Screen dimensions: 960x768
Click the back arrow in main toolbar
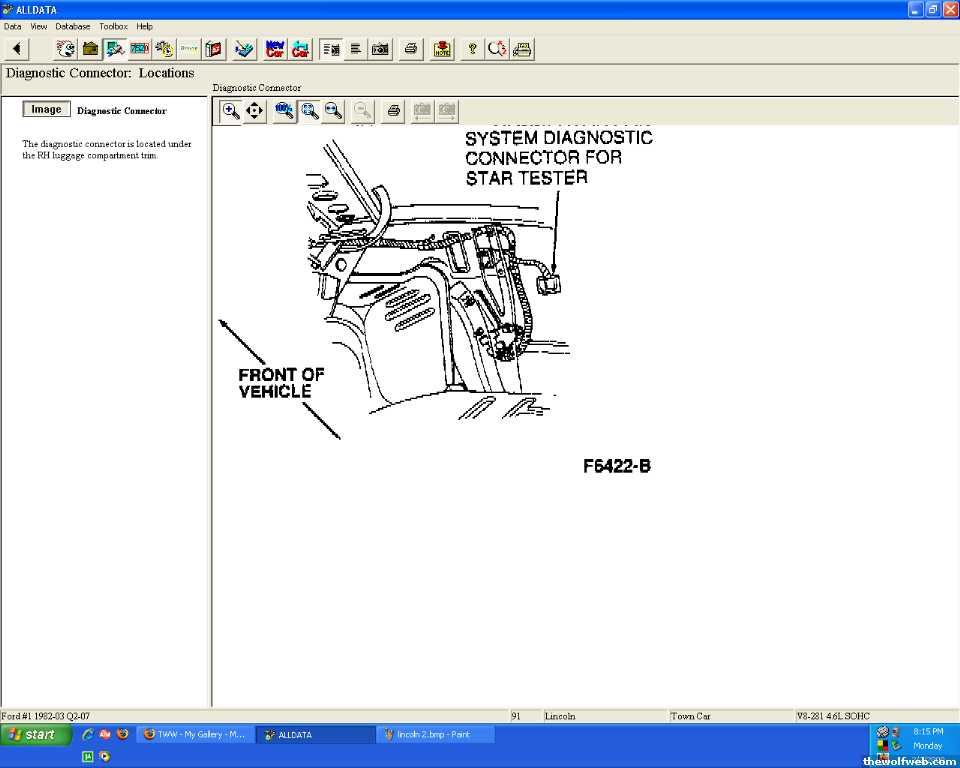click(x=16, y=49)
